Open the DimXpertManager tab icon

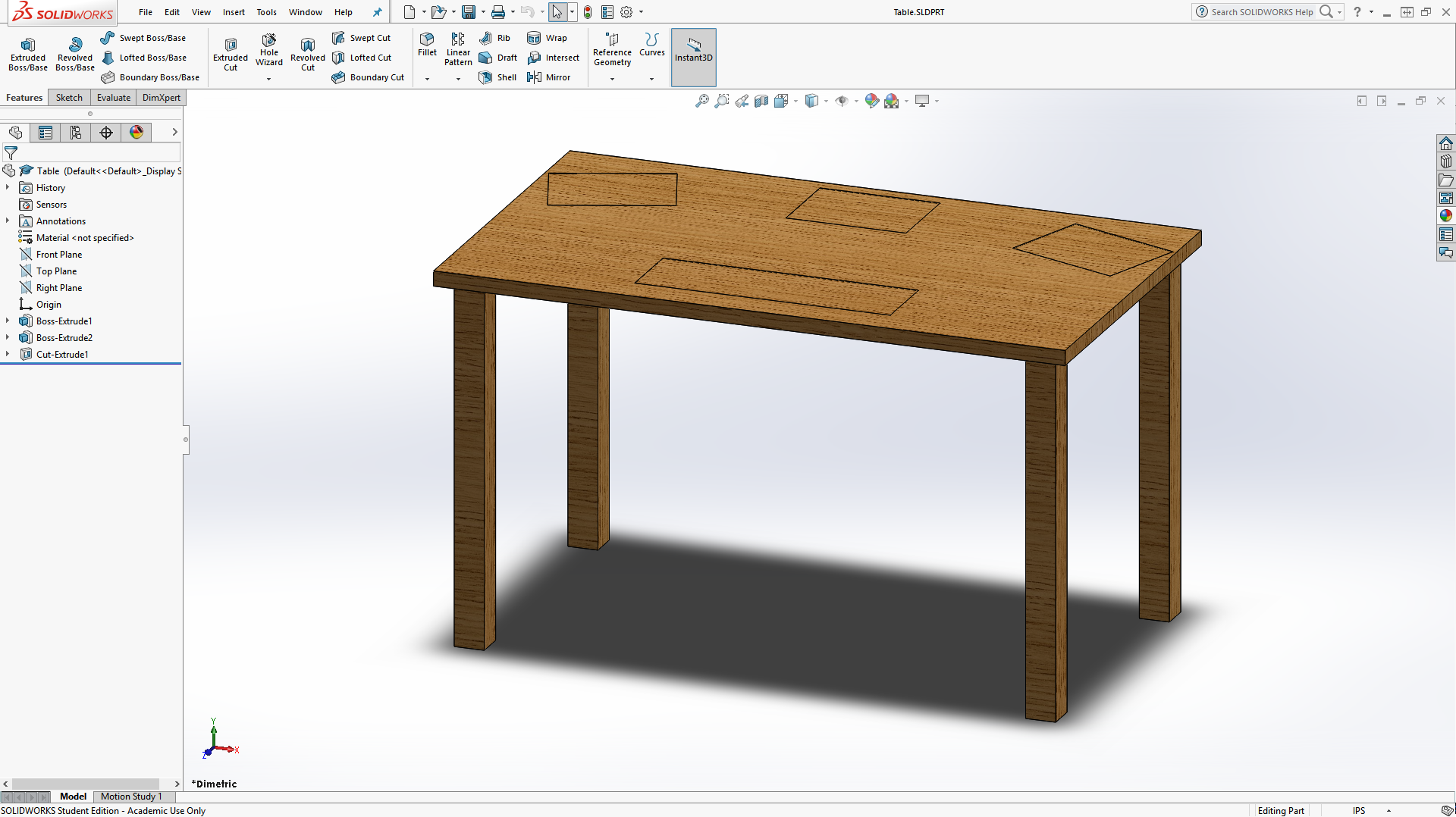click(106, 133)
